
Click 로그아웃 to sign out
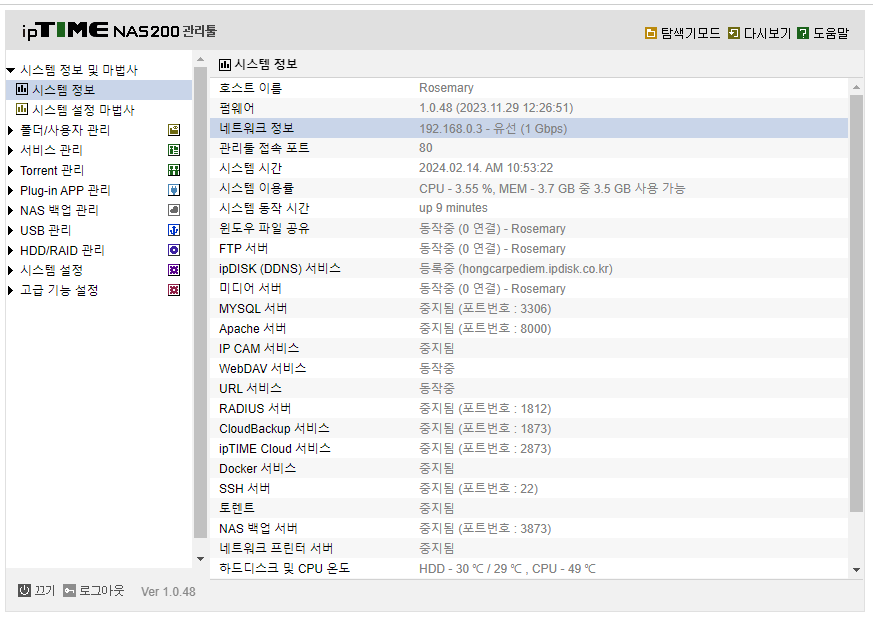coord(101,590)
